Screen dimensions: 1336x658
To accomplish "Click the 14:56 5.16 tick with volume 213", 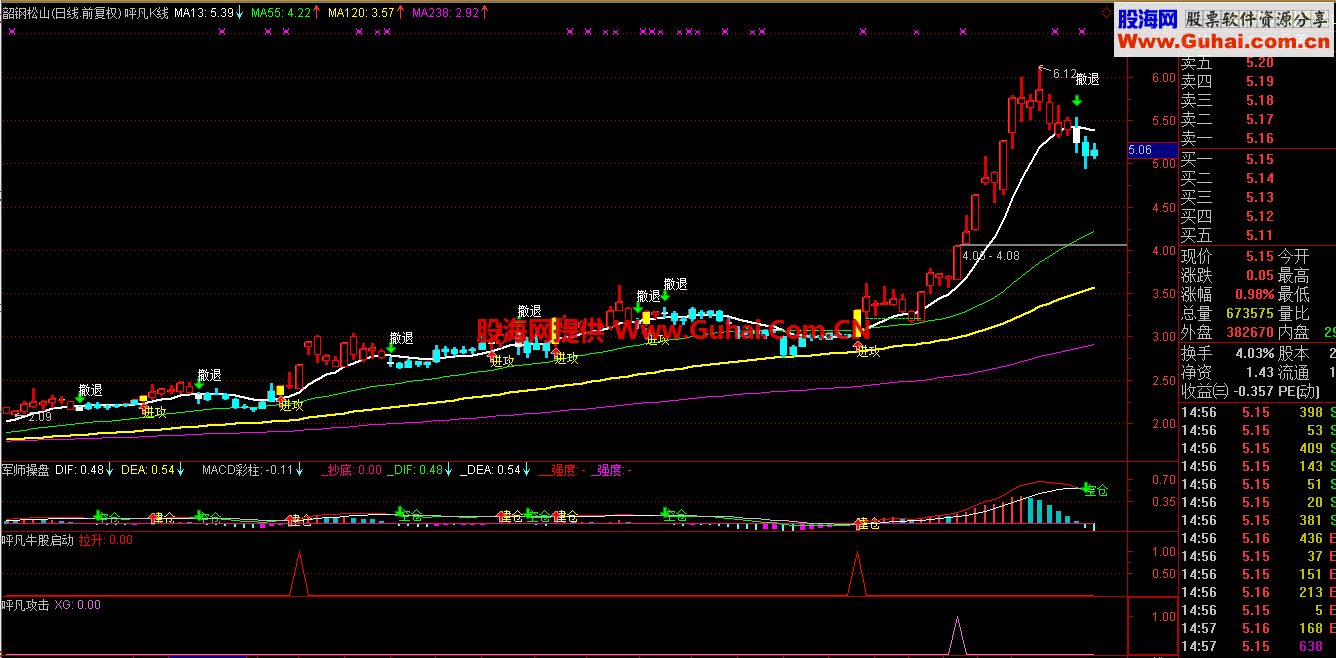I will (x=1257, y=592).
